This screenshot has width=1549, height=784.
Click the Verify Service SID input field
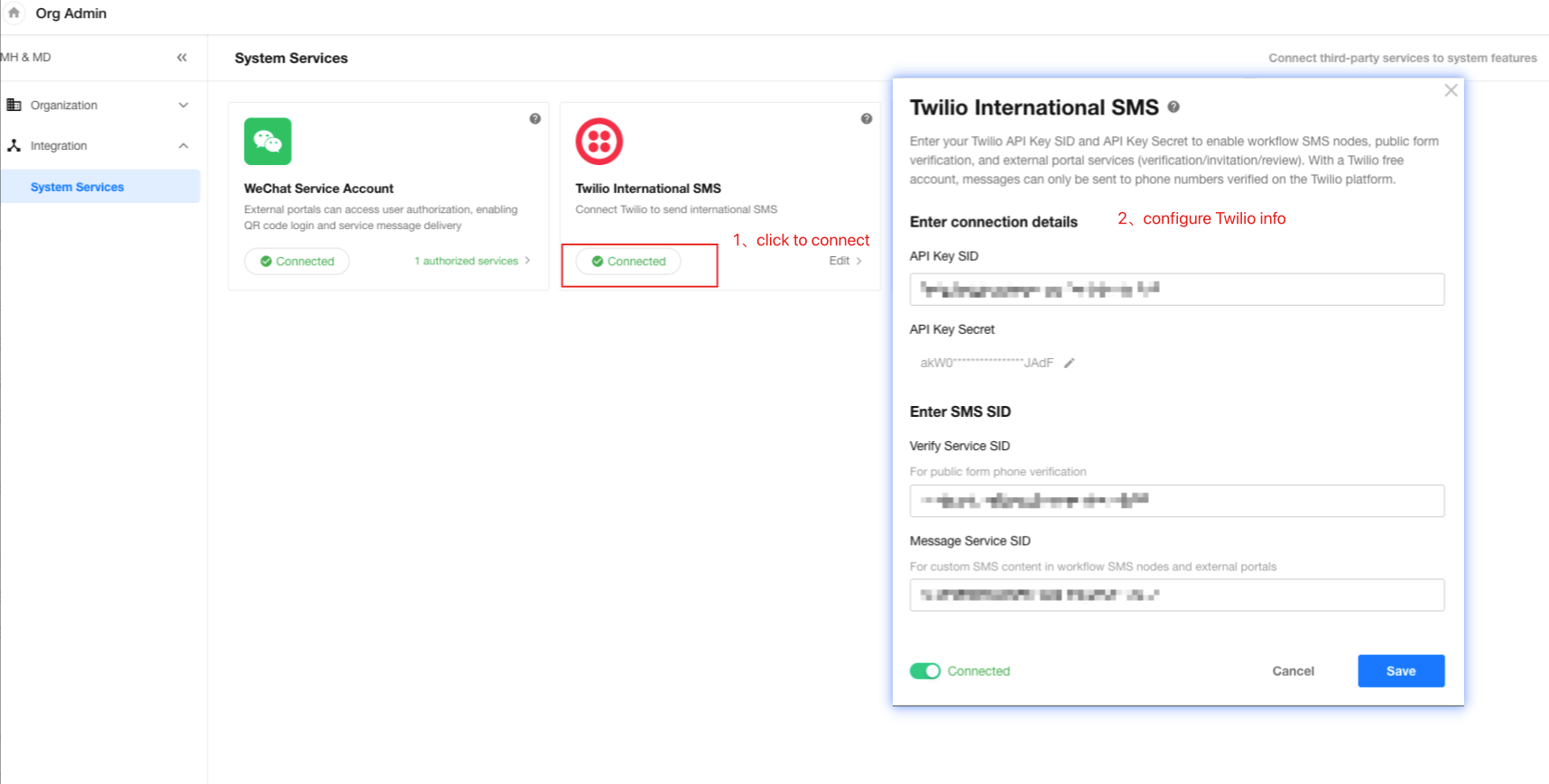tap(1177, 501)
